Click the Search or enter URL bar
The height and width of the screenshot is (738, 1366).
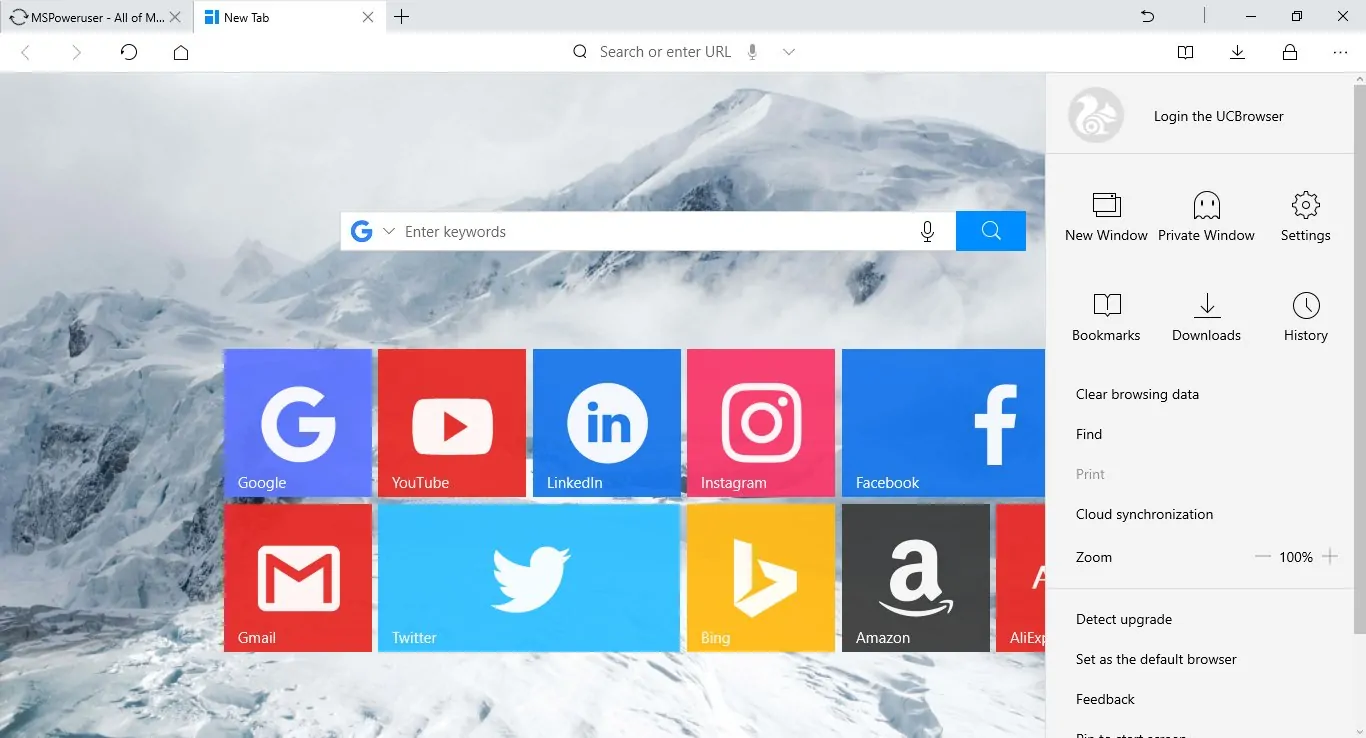point(665,52)
